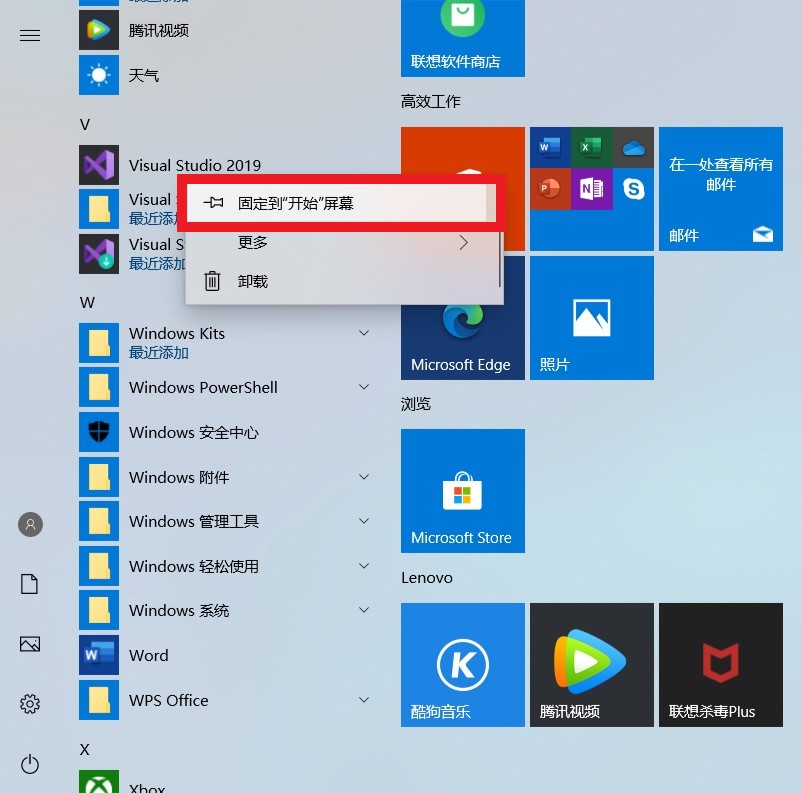This screenshot has width=802, height=793.
Task: Open the Settings gear icon
Action: 30,704
